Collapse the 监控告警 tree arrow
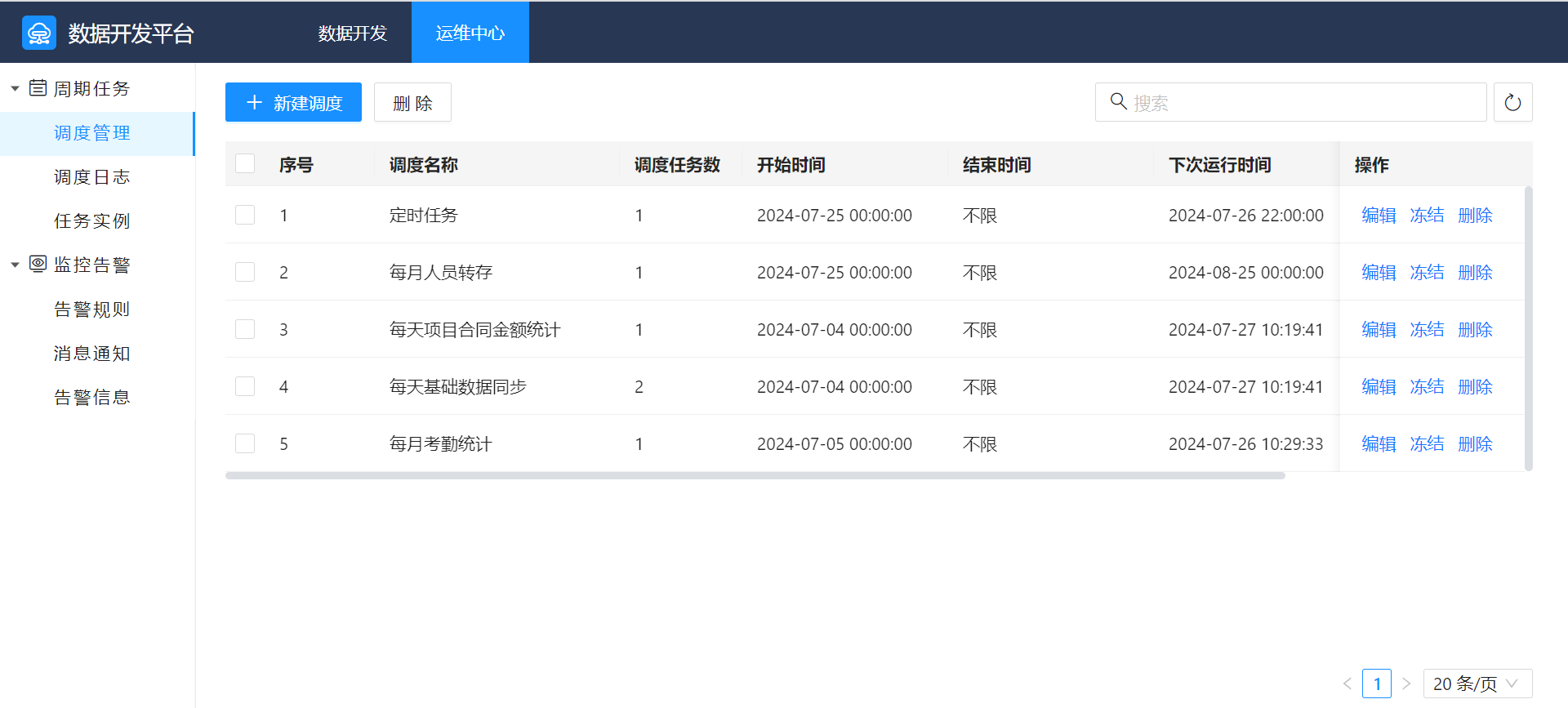 15,265
